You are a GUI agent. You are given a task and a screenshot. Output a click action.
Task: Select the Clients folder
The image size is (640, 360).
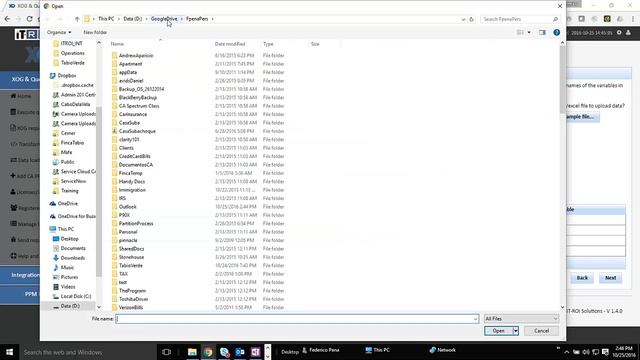pos(126,148)
